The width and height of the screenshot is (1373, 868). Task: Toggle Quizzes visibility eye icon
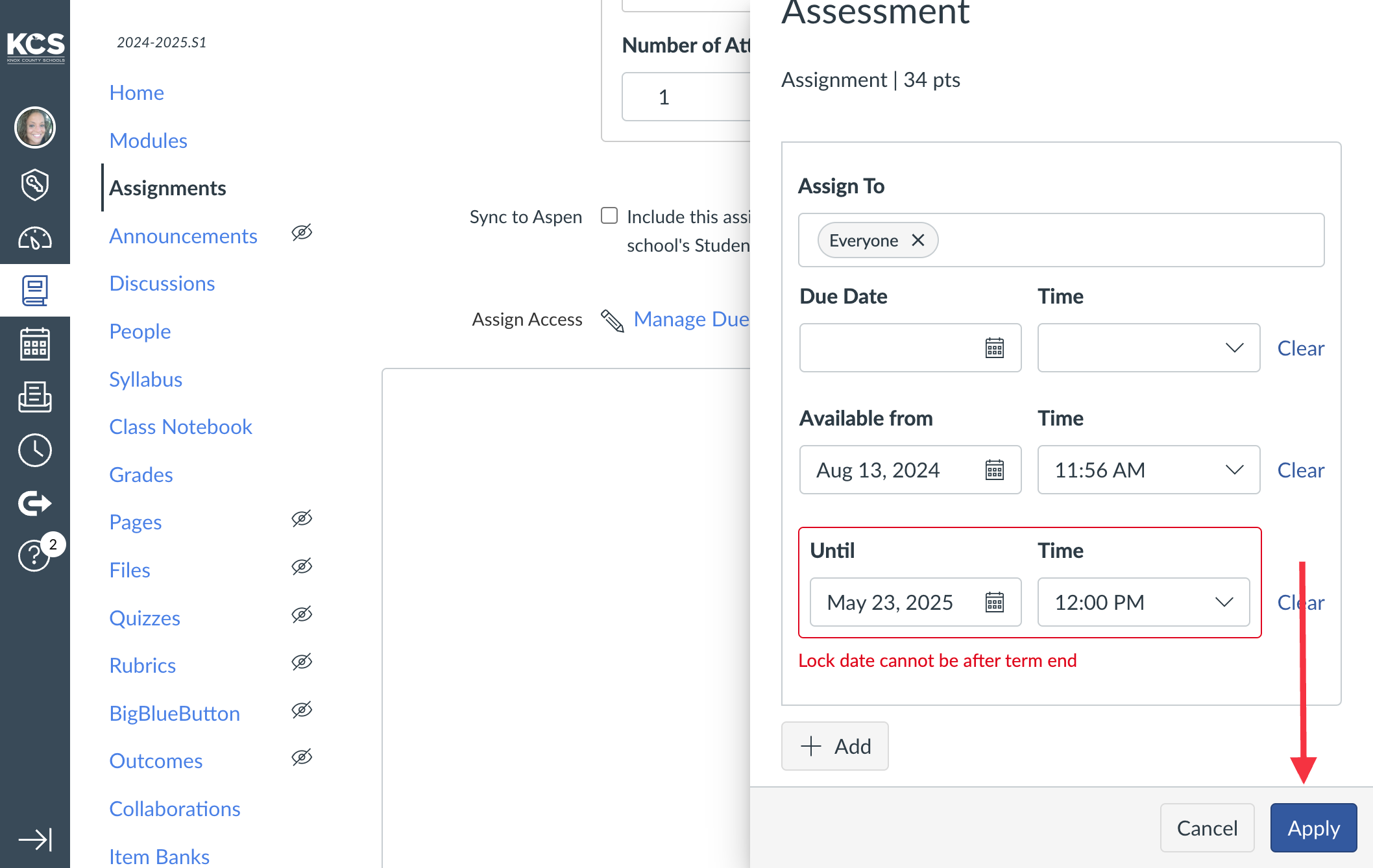click(302, 614)
